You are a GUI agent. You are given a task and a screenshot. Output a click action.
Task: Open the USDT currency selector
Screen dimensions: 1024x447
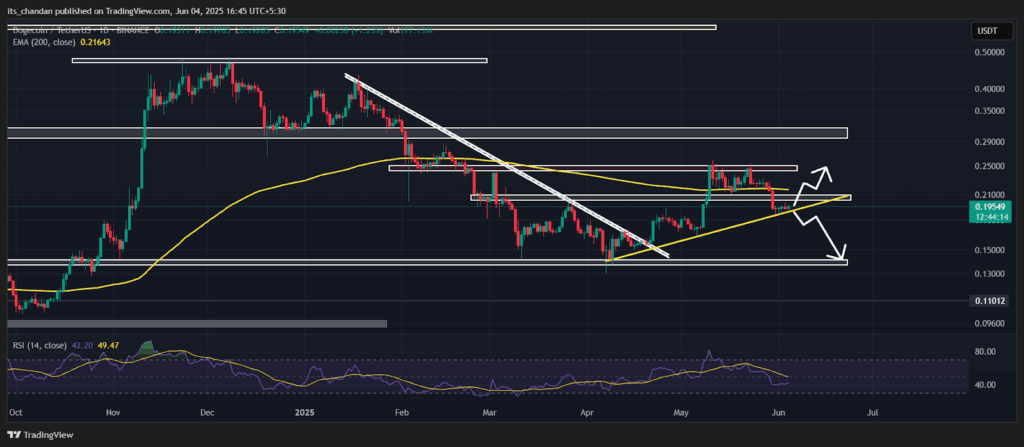[x=991, y=31]
